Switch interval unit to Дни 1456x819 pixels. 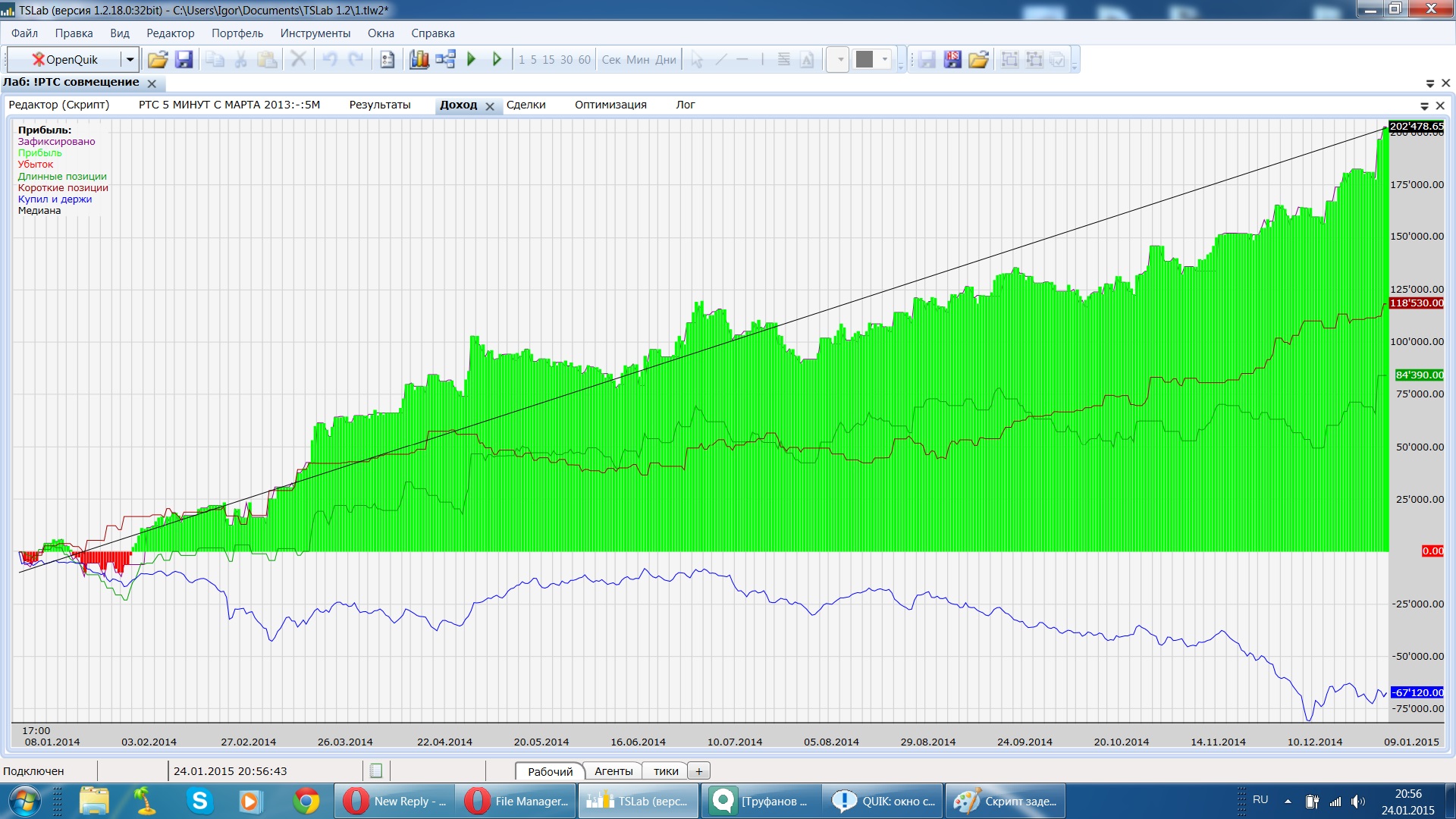(665, 60)
